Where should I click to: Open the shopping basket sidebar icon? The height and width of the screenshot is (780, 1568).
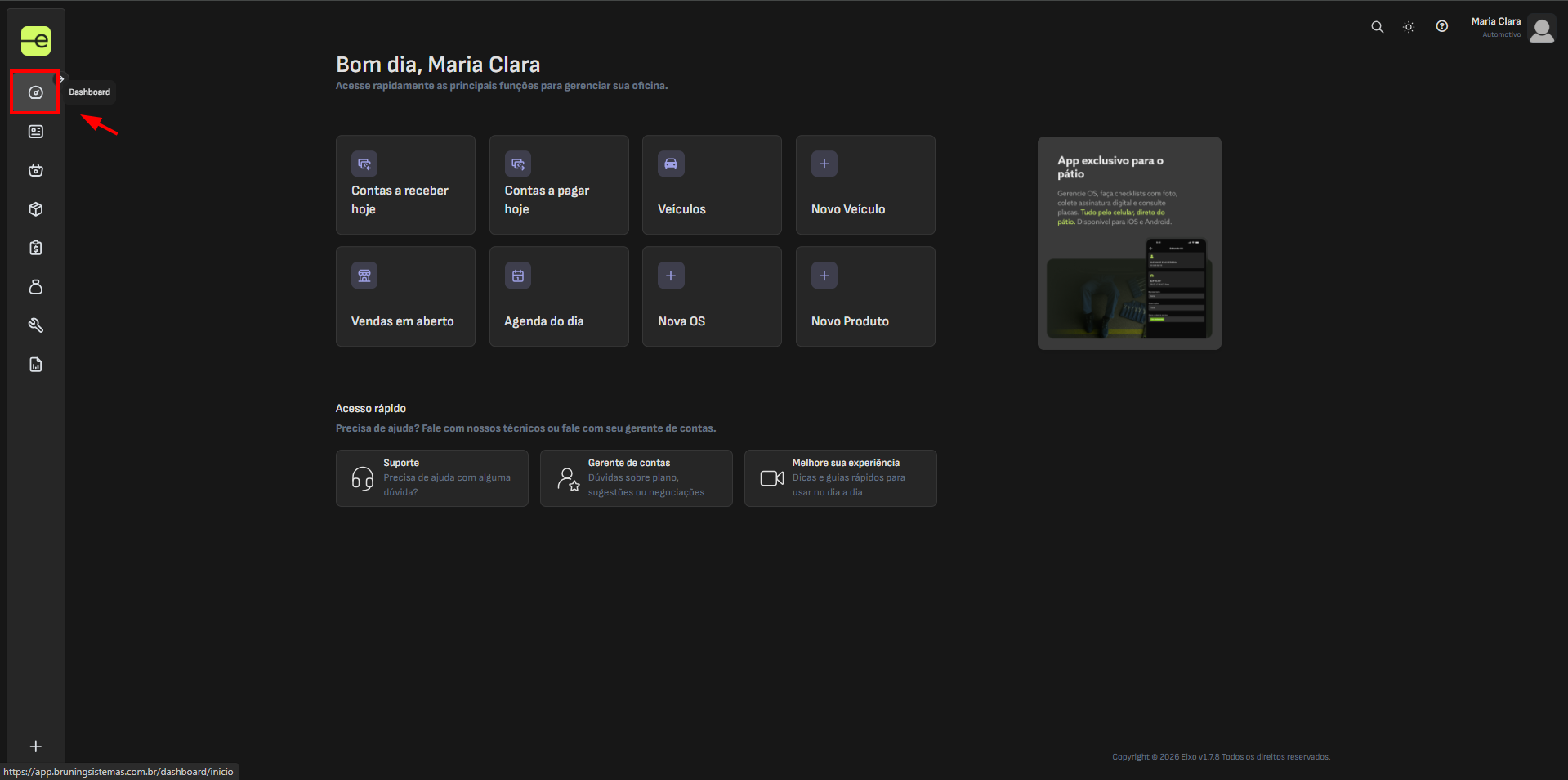(36, 170)
